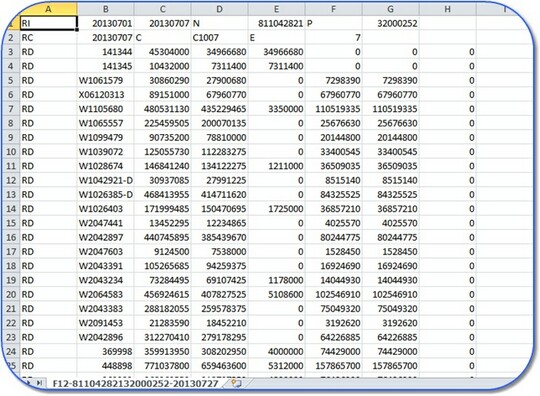Click cell containing 78810000
This screenshot has height=396, width=540.
coord(219,137)
